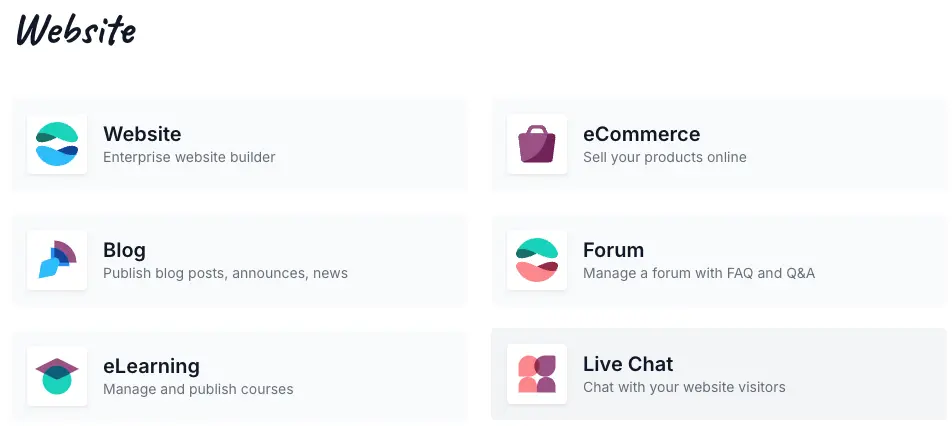952x426 pixels.
Task: Open the Forum app icon
Action: coord(537,260)
